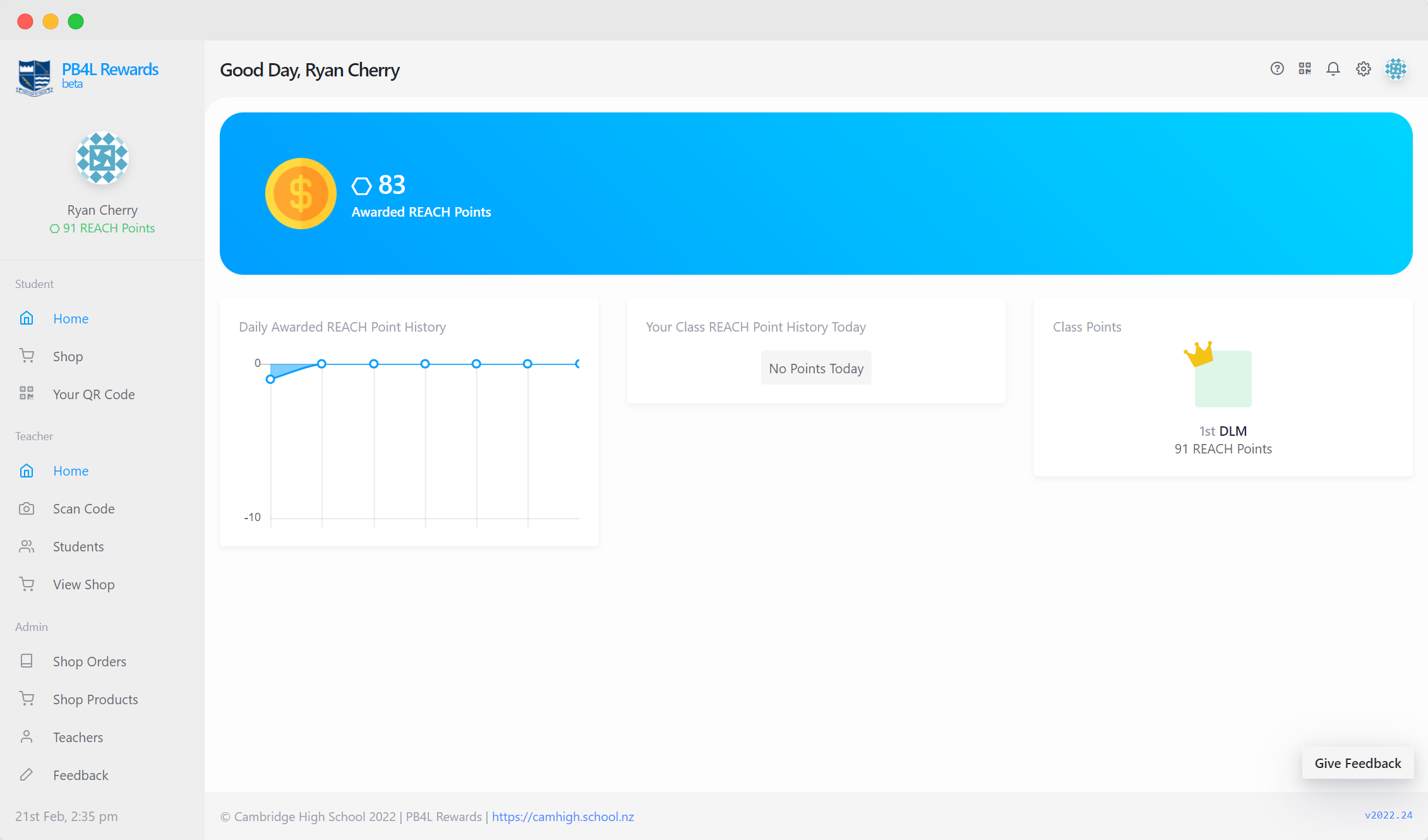Open Teacher View Shop

point(83,584)
